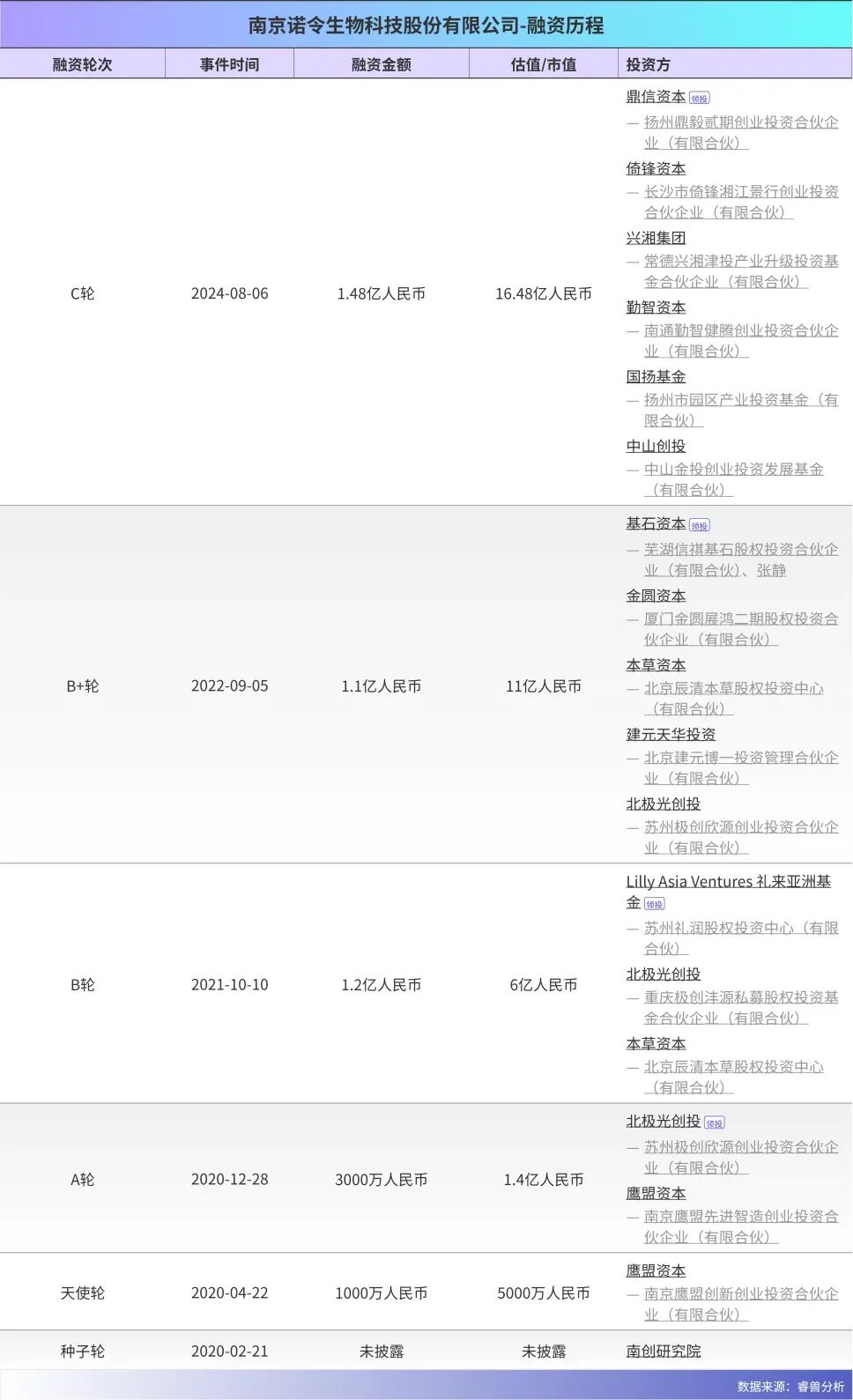Open the 金圆资本 investor link
Screen dimensions: 853x1400
(656, 596)
